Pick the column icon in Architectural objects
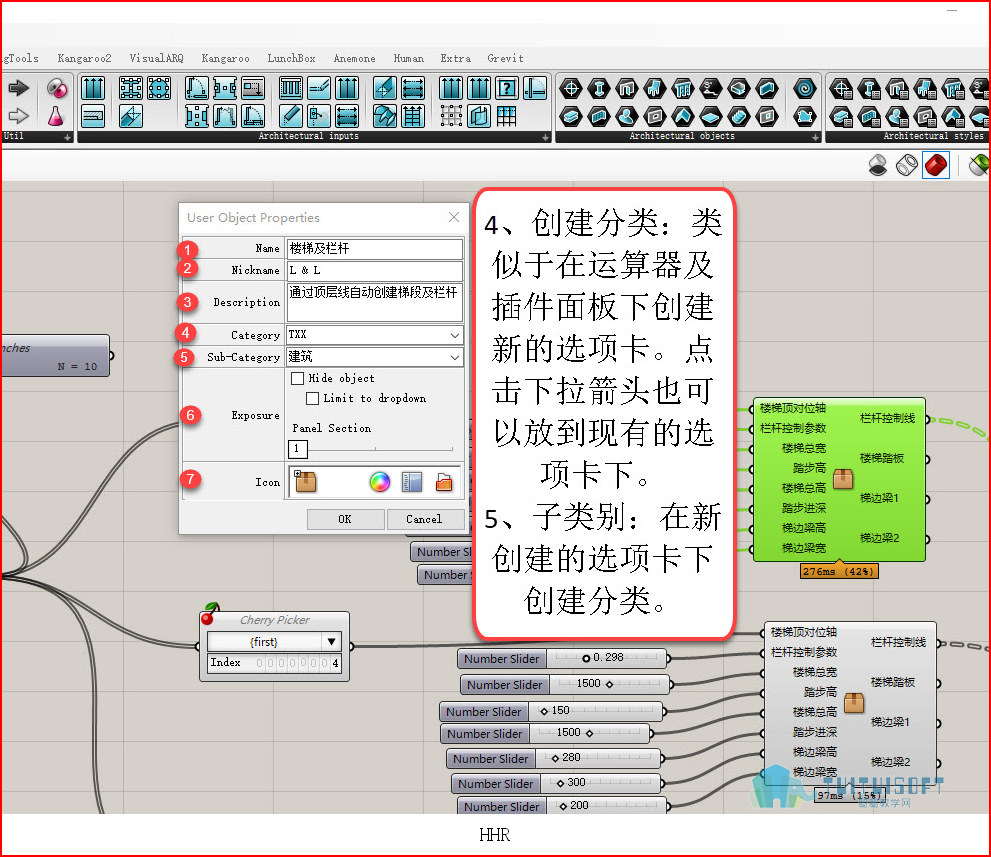 click(599, 88)
